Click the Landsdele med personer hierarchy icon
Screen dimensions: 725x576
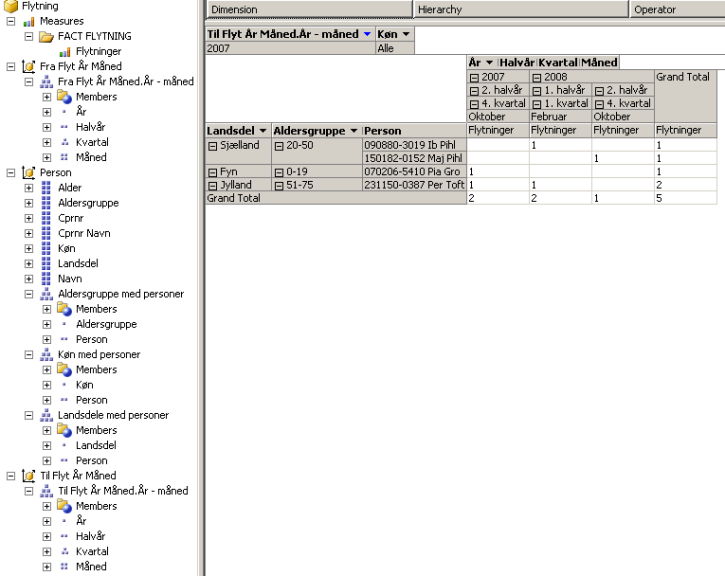point(46,415)
